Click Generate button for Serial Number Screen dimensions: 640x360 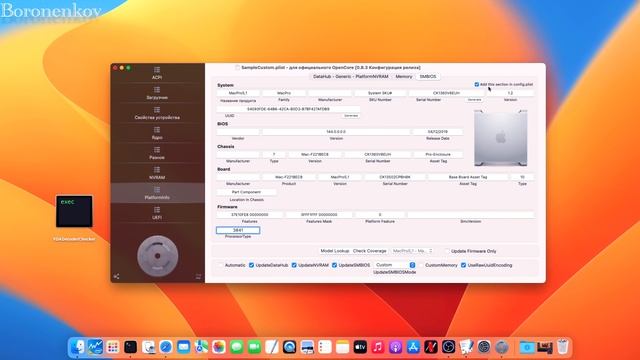(474, 100)
